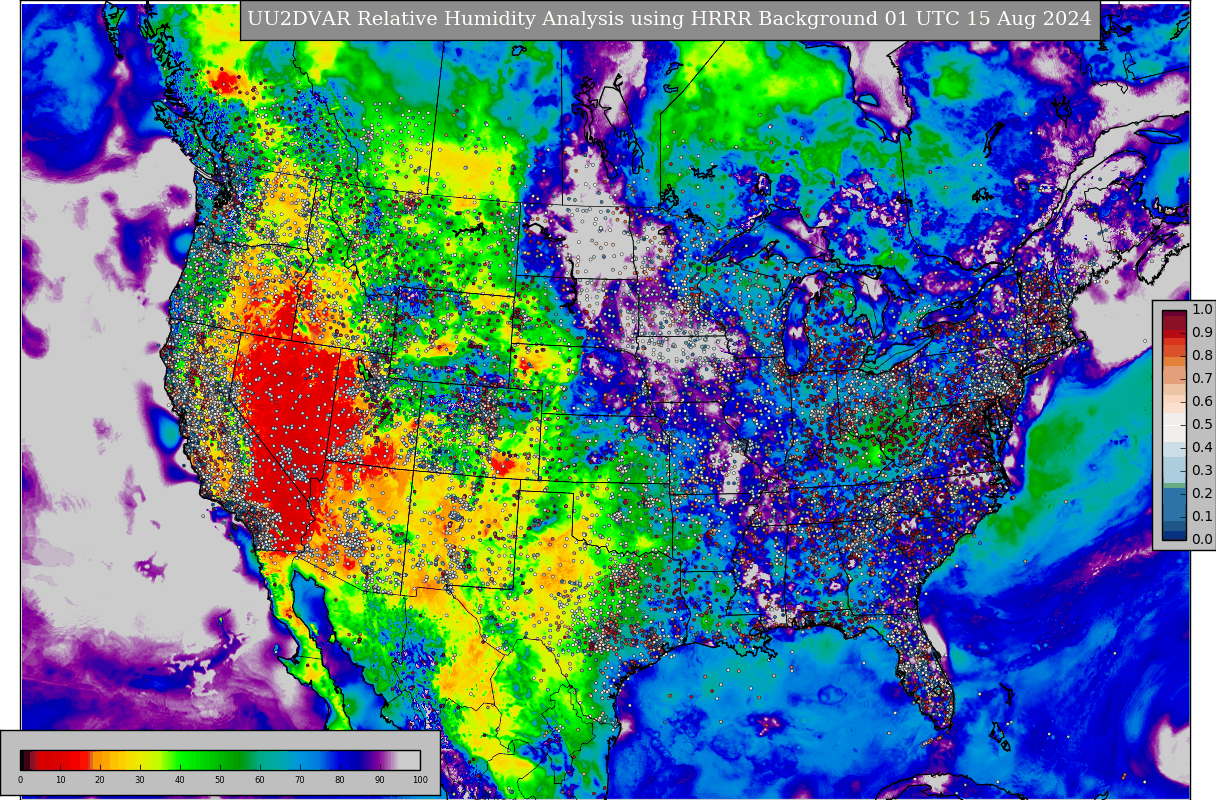Viewport: 1216px width, 800px height.
Task: Click the 60 tick on humidity colorbar
Action: point(260,780)
